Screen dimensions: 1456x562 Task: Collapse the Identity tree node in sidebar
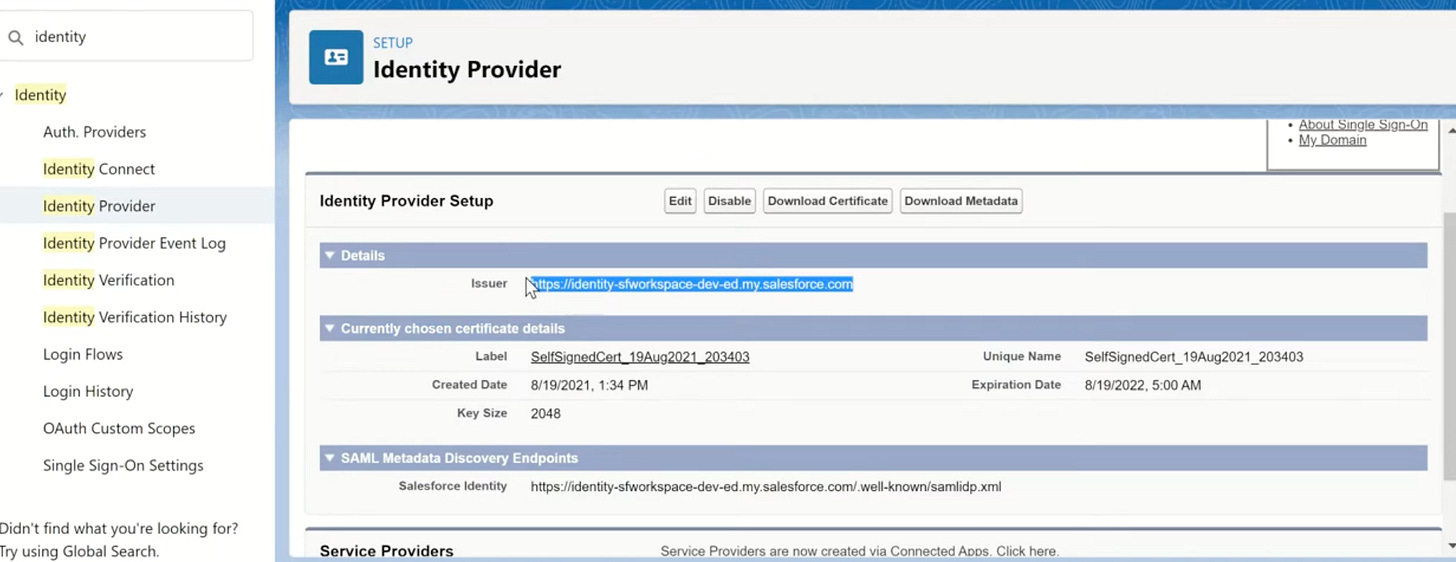tap(3, 95)
